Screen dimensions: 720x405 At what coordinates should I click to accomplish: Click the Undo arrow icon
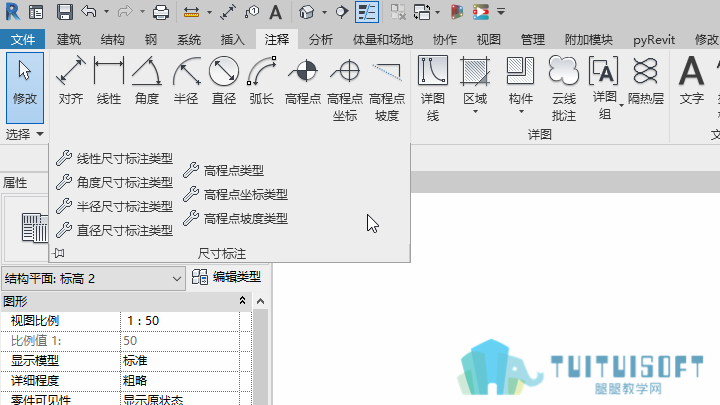(89, 11)
